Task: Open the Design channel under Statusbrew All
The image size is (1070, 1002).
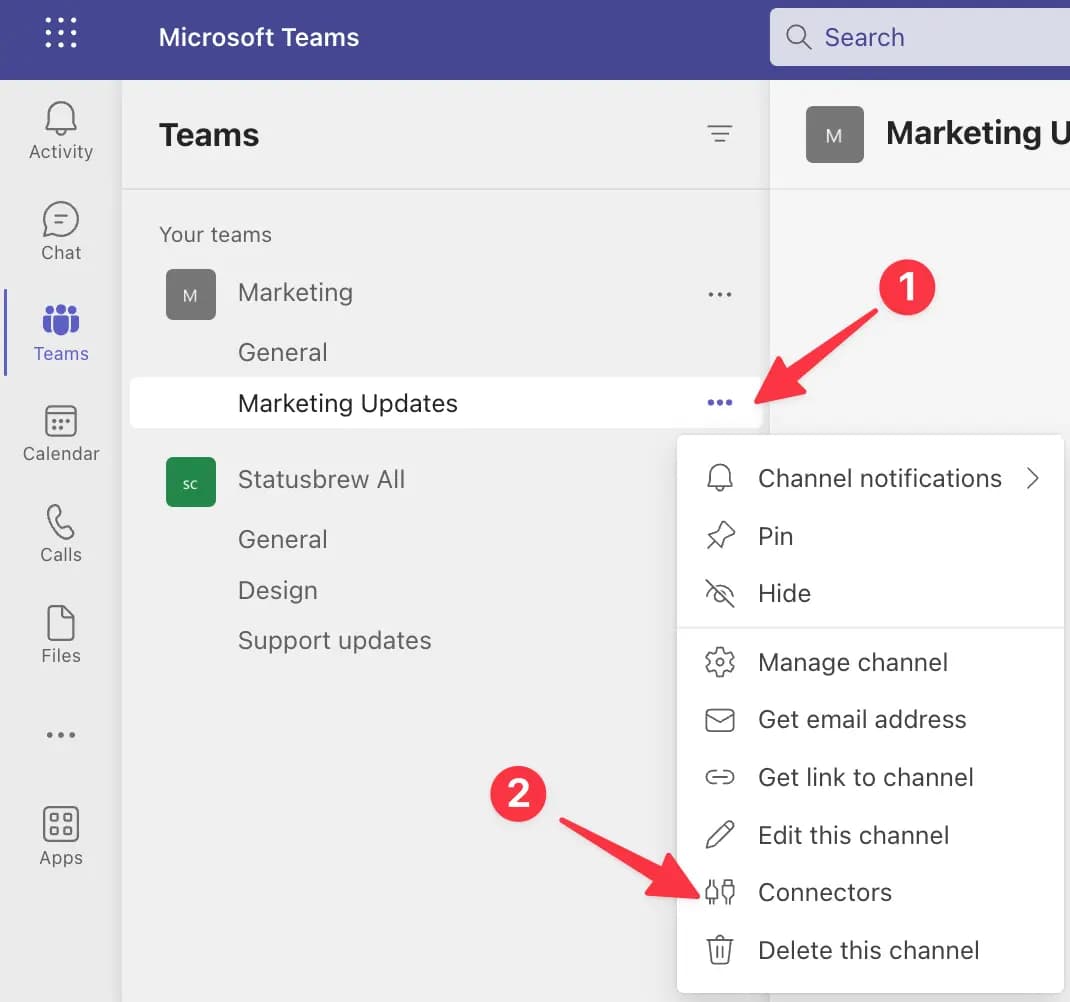Action: tap(278, 591)
